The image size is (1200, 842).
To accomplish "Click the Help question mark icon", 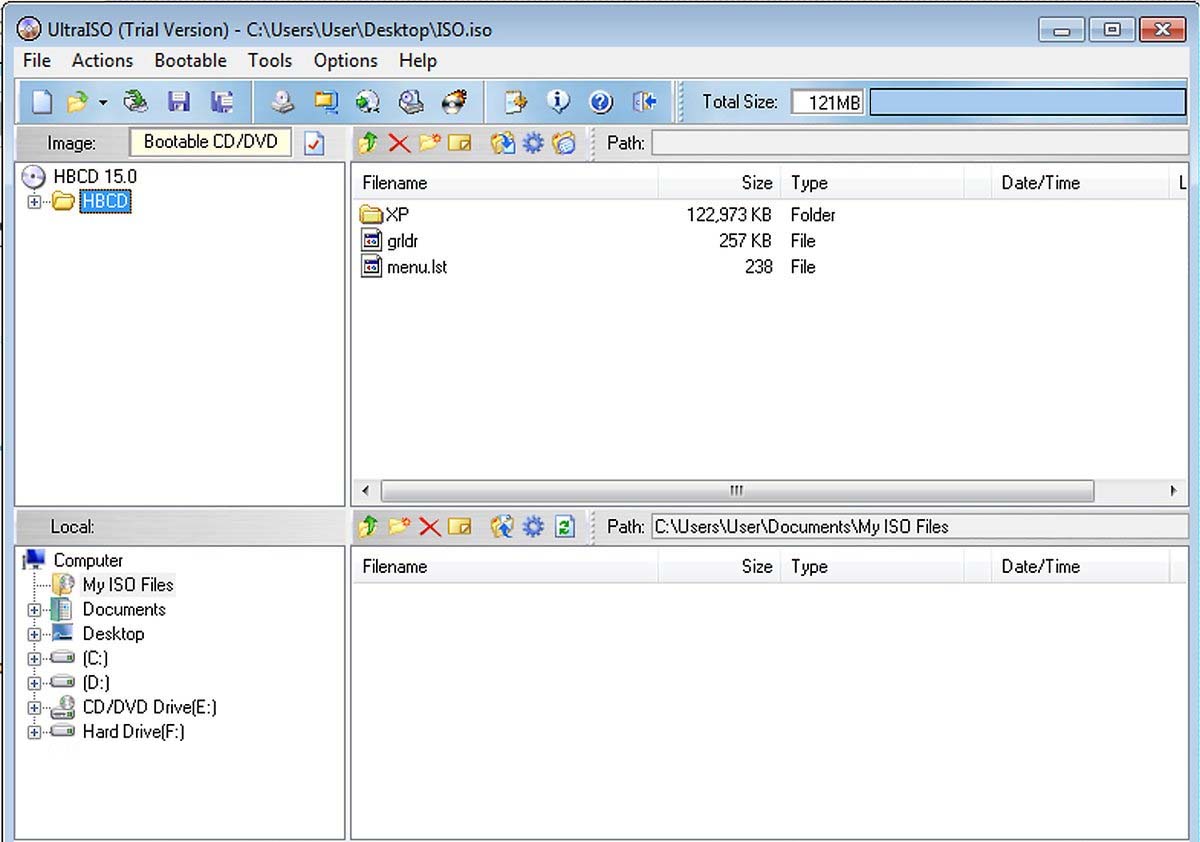I will pos(601,102).
